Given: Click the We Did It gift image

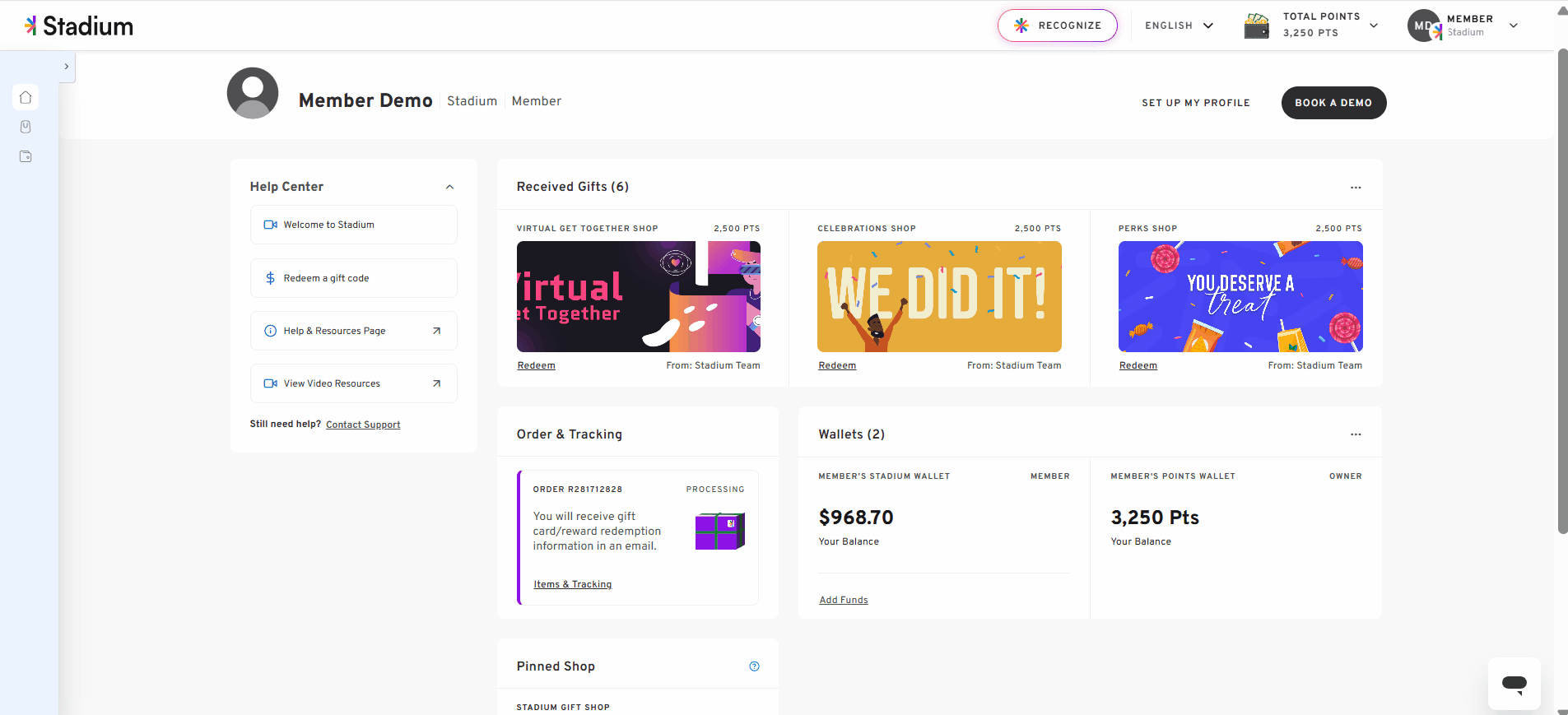Looking at the screenshot, I should (939, 296).
